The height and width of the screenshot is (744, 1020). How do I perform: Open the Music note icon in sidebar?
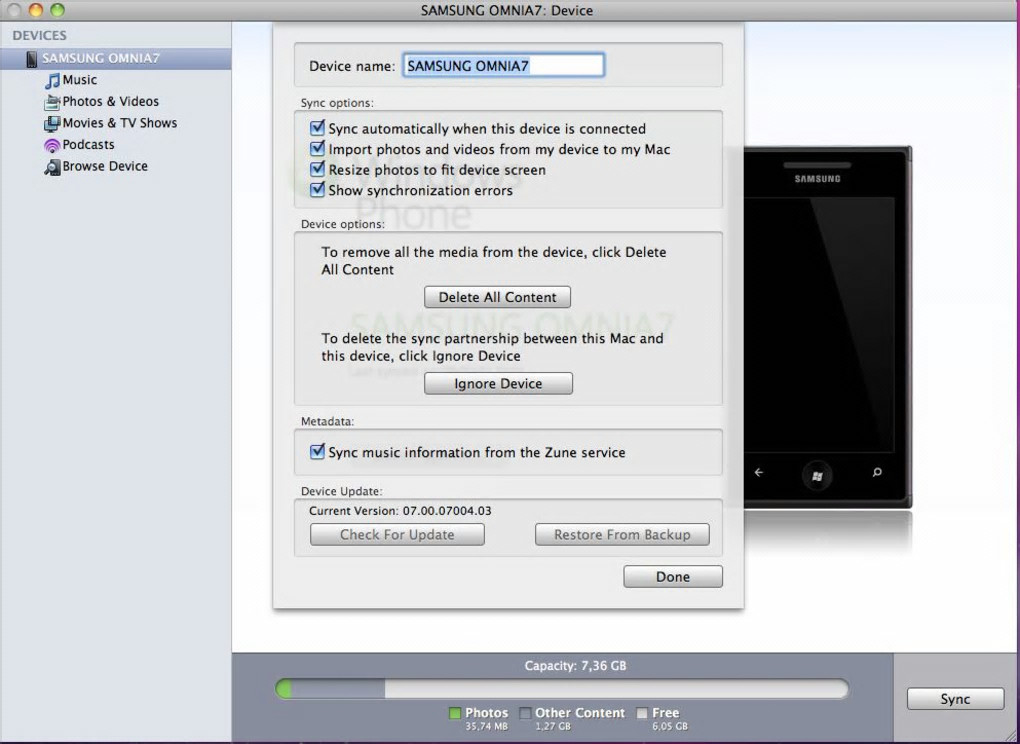point(52,81)
